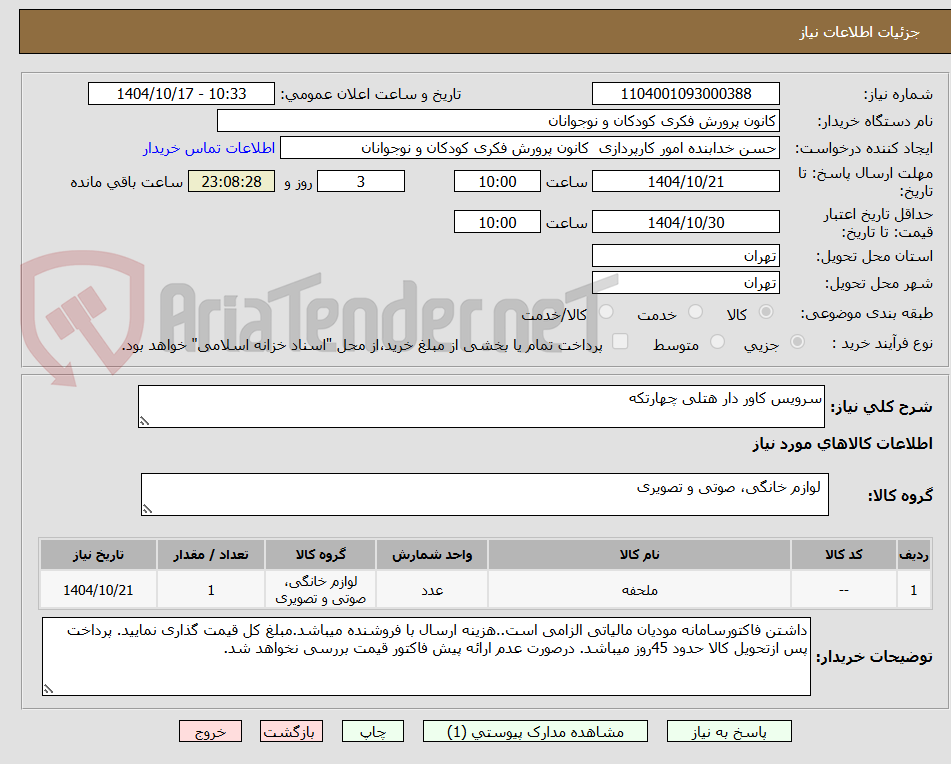Open مشاهده مدارک پیوستی (1) attachments
Image resolution: width=951 pixels, height=764 pixels.
[x=535, y=731]
